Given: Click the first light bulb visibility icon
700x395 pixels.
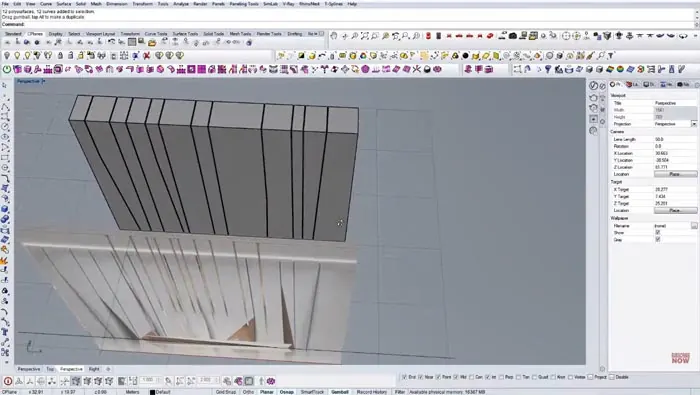Looking at the screenshot, I should 7,56.
